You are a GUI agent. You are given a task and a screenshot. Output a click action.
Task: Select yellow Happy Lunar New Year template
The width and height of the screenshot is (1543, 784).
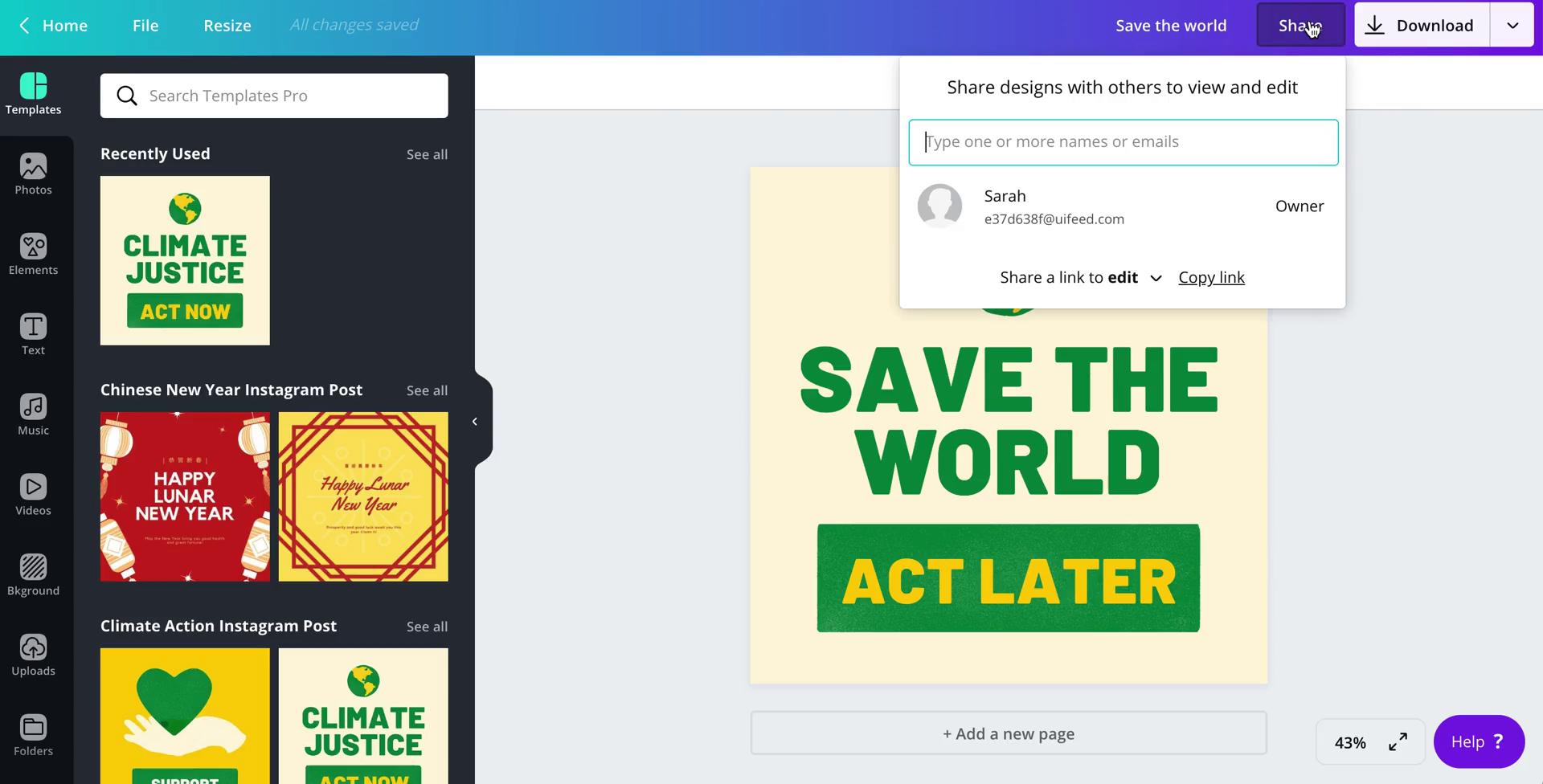click(x=363, y=496)
